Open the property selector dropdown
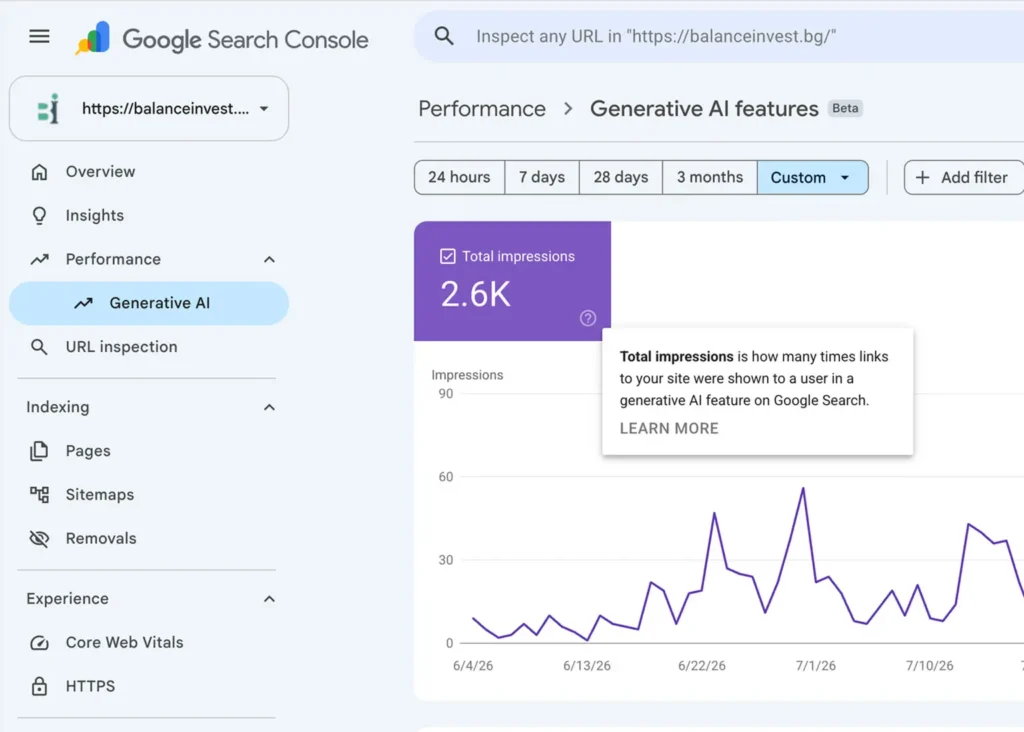Screen dimensions: 1024x732 [x=149, y=108]
